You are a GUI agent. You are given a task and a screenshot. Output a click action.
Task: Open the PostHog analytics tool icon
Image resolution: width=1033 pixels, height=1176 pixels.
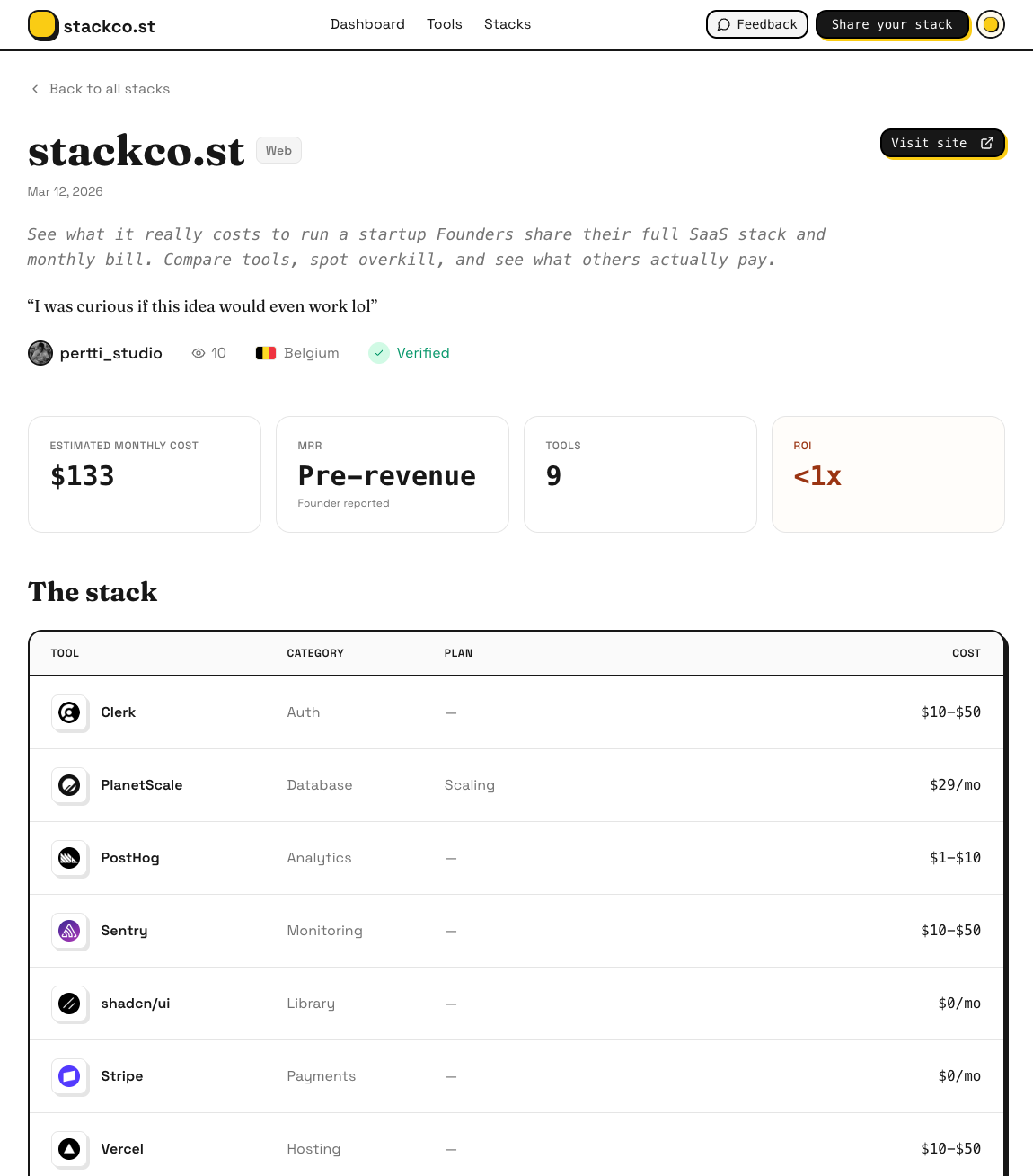click(69, 858)
